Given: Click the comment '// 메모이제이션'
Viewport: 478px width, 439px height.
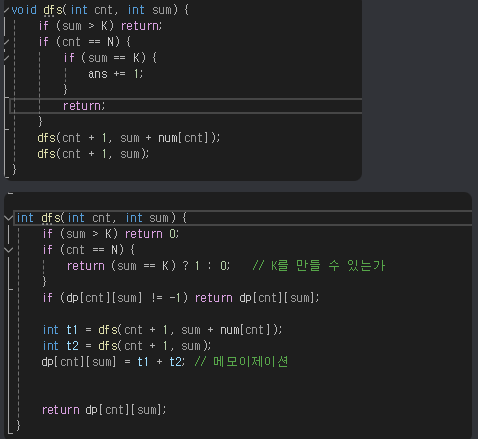Looking at the screenshot, I should [241, 362].
